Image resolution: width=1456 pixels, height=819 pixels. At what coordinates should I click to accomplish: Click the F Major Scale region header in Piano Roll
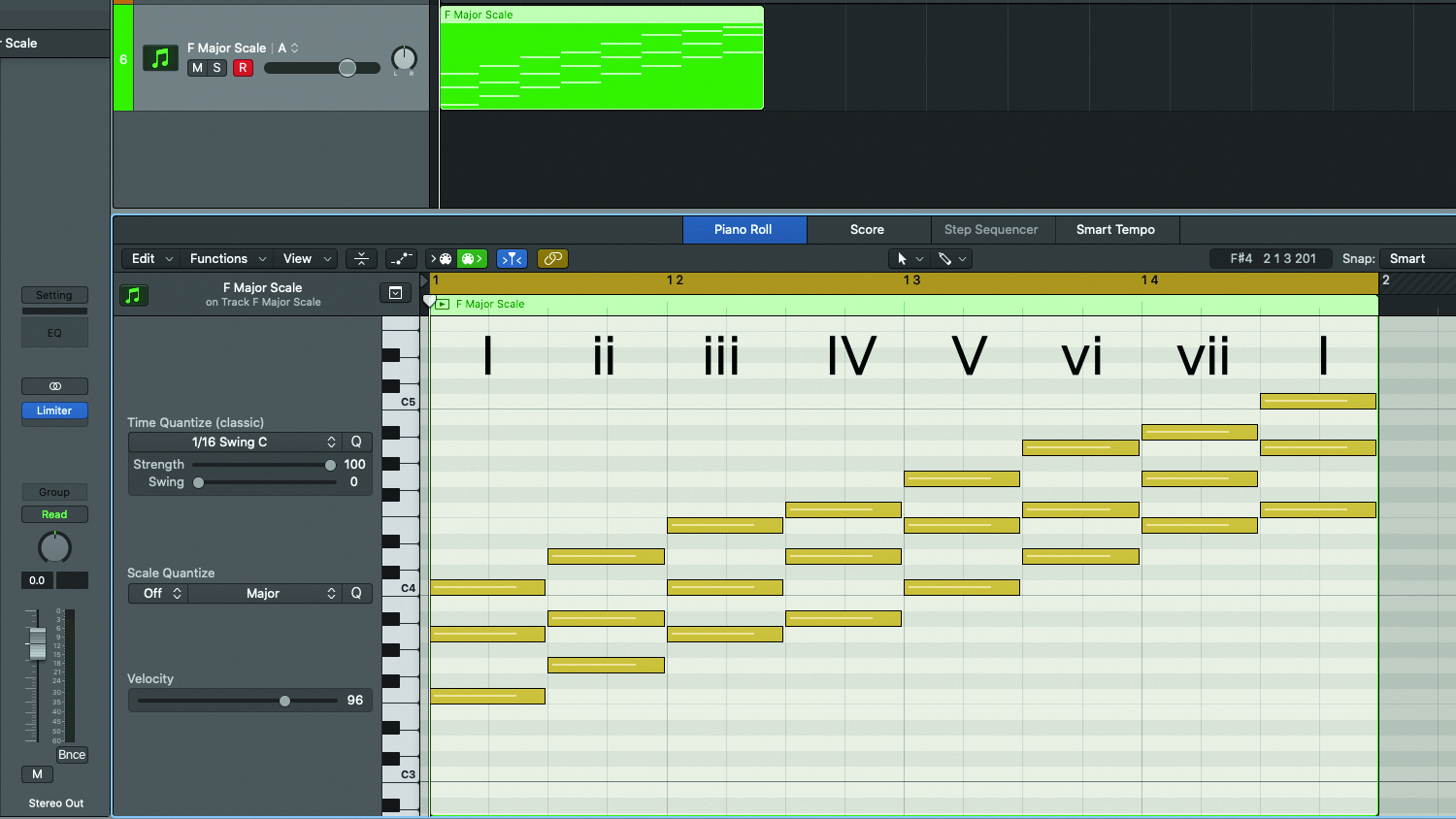coord(904,304)
